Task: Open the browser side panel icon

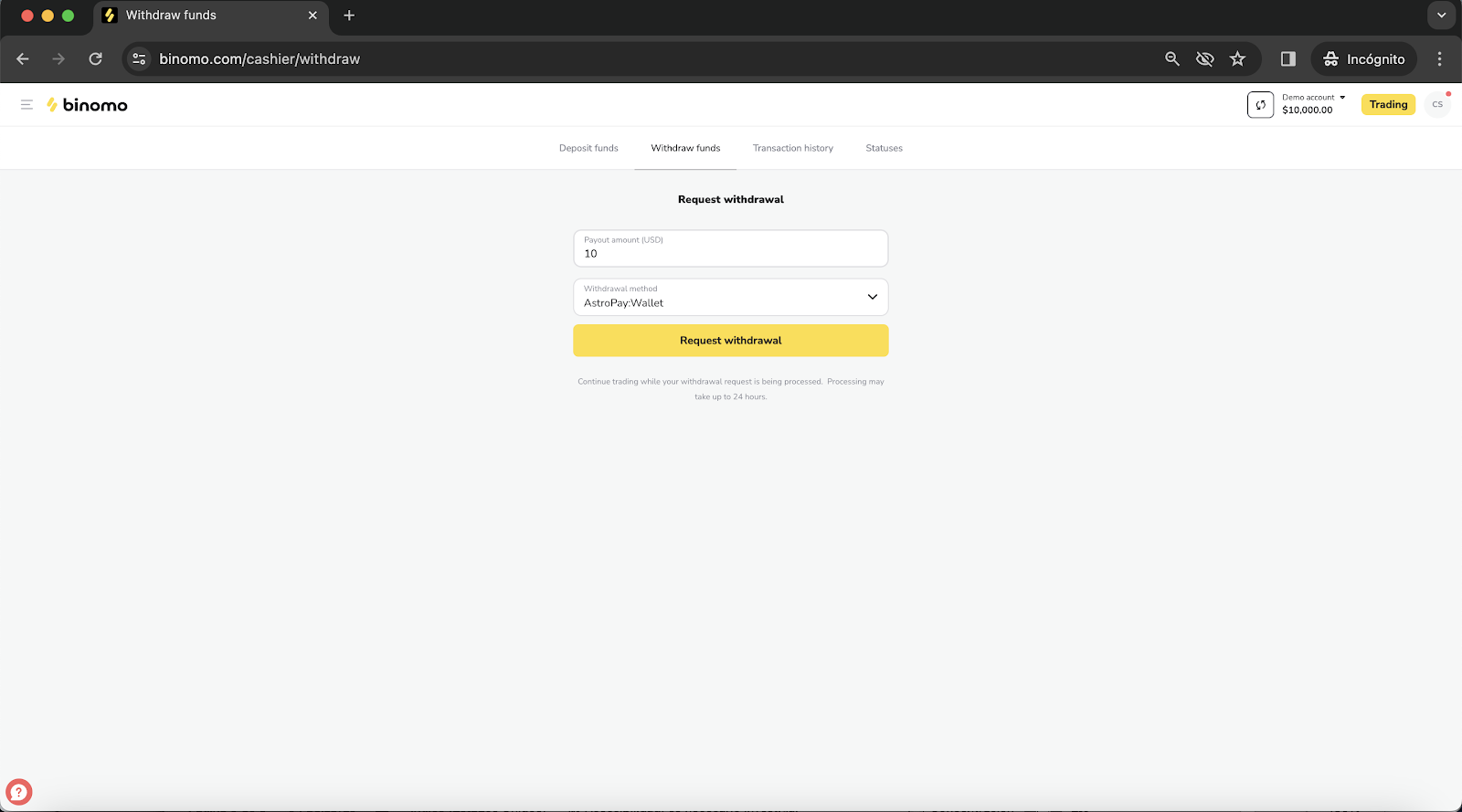Action: tap(1288, 59)
